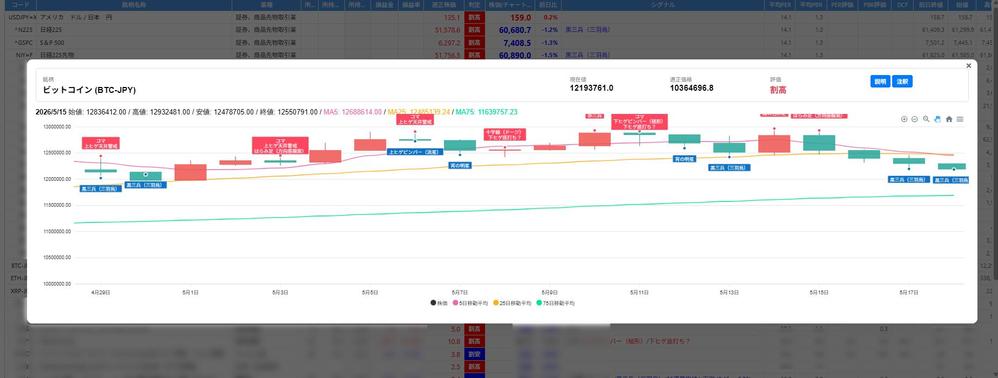Toggle the 5日移動平均 legend series
998x378 pixels.
pyautogui.click(x=469, y=304)
